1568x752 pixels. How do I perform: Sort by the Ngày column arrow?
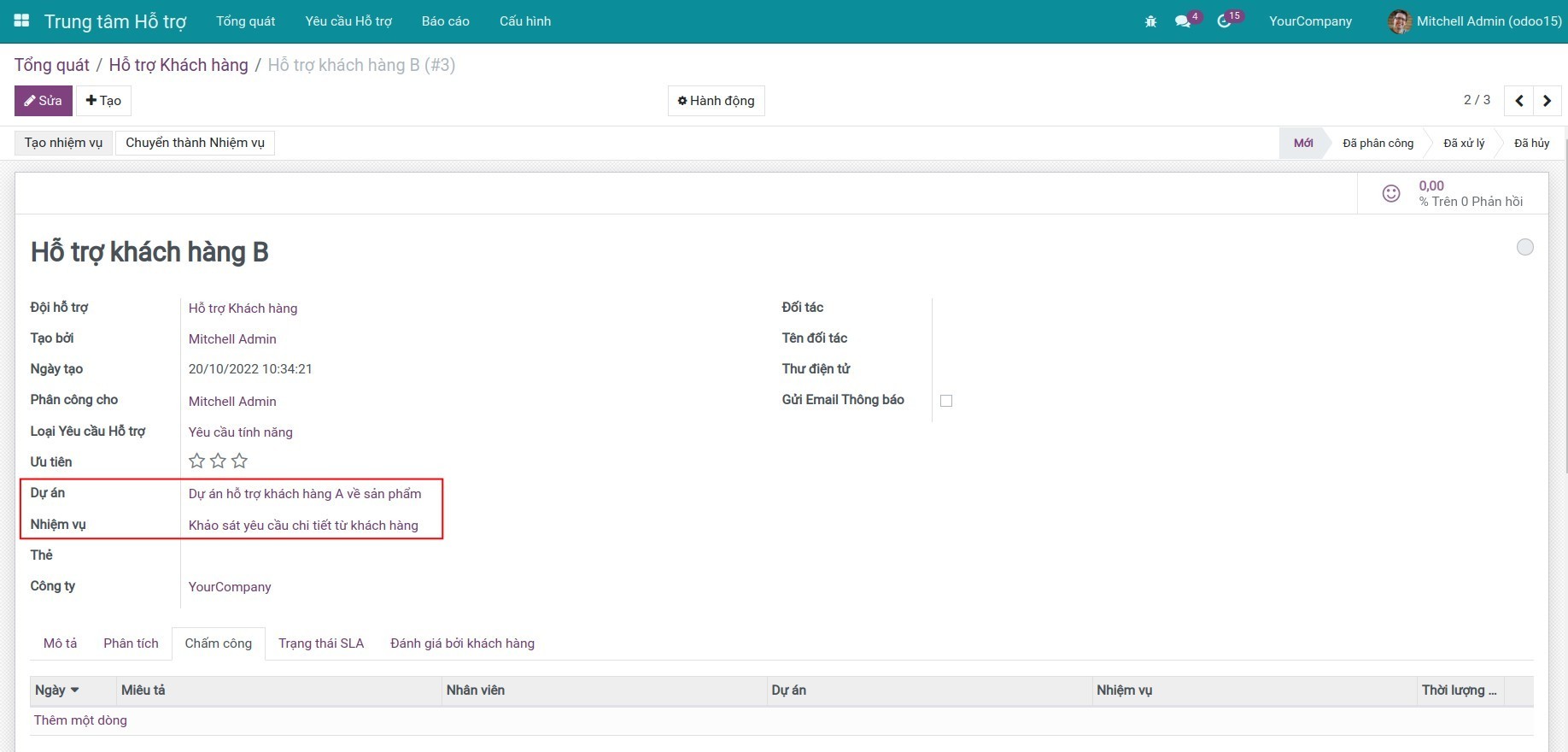tap(75, 690)
